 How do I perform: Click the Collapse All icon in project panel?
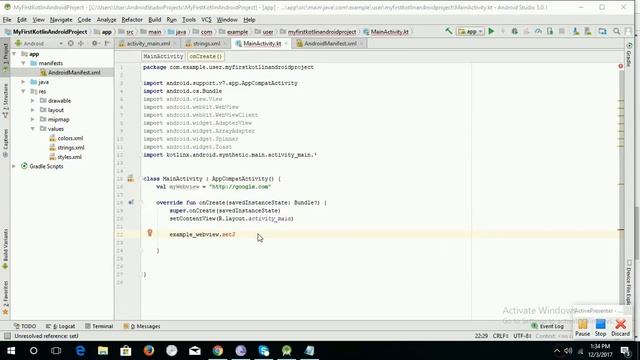point(81,43)
